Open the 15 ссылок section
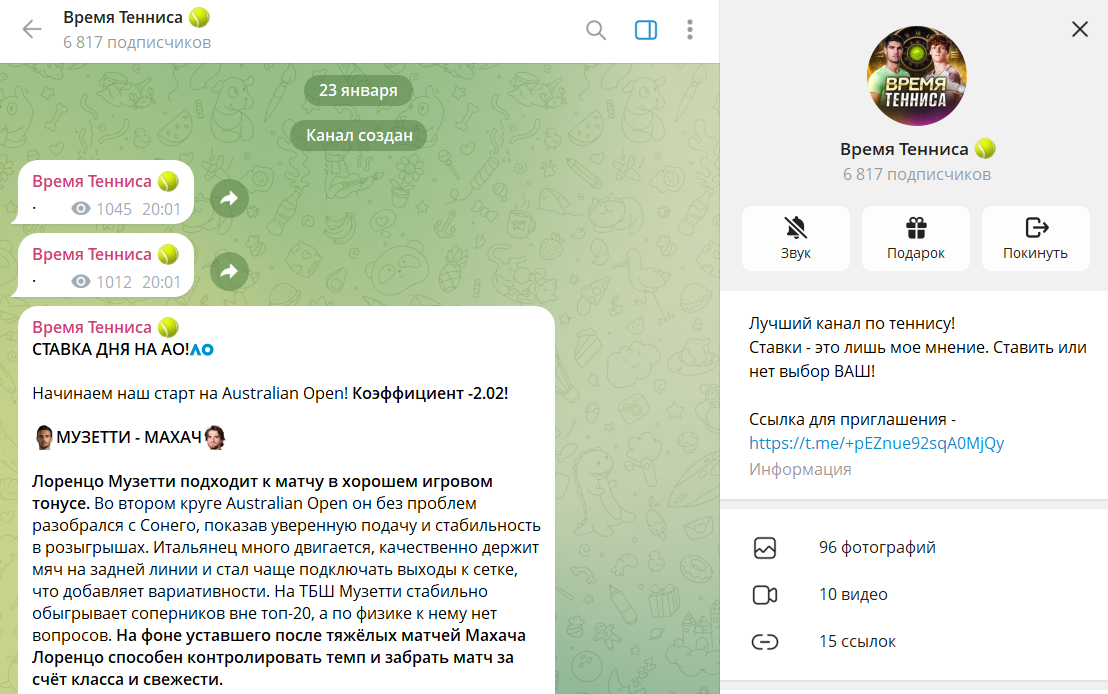The image size is (1108, 694). click(914, 642)
